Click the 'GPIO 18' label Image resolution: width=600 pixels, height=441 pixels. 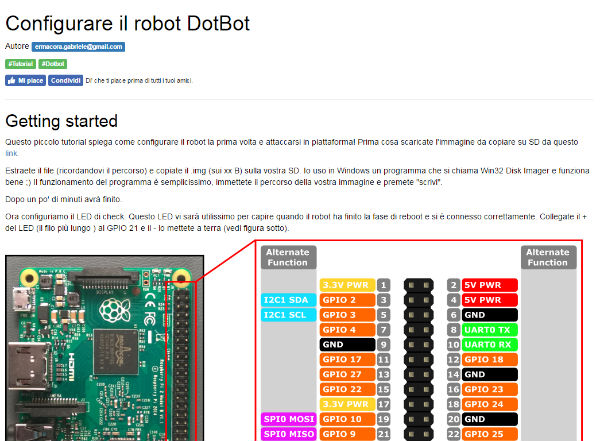490,359
